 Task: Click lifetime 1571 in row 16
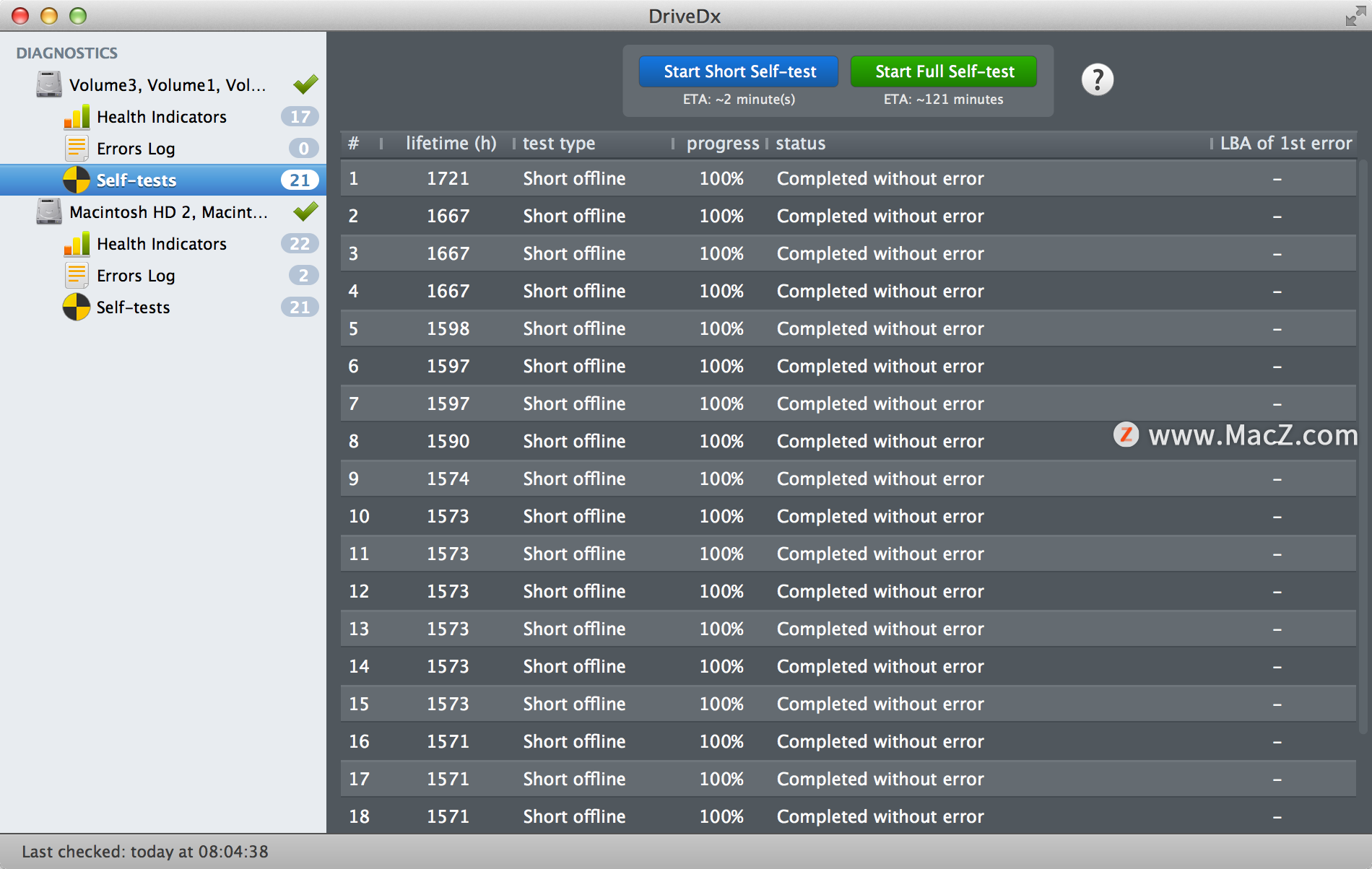tap(448, 741)
